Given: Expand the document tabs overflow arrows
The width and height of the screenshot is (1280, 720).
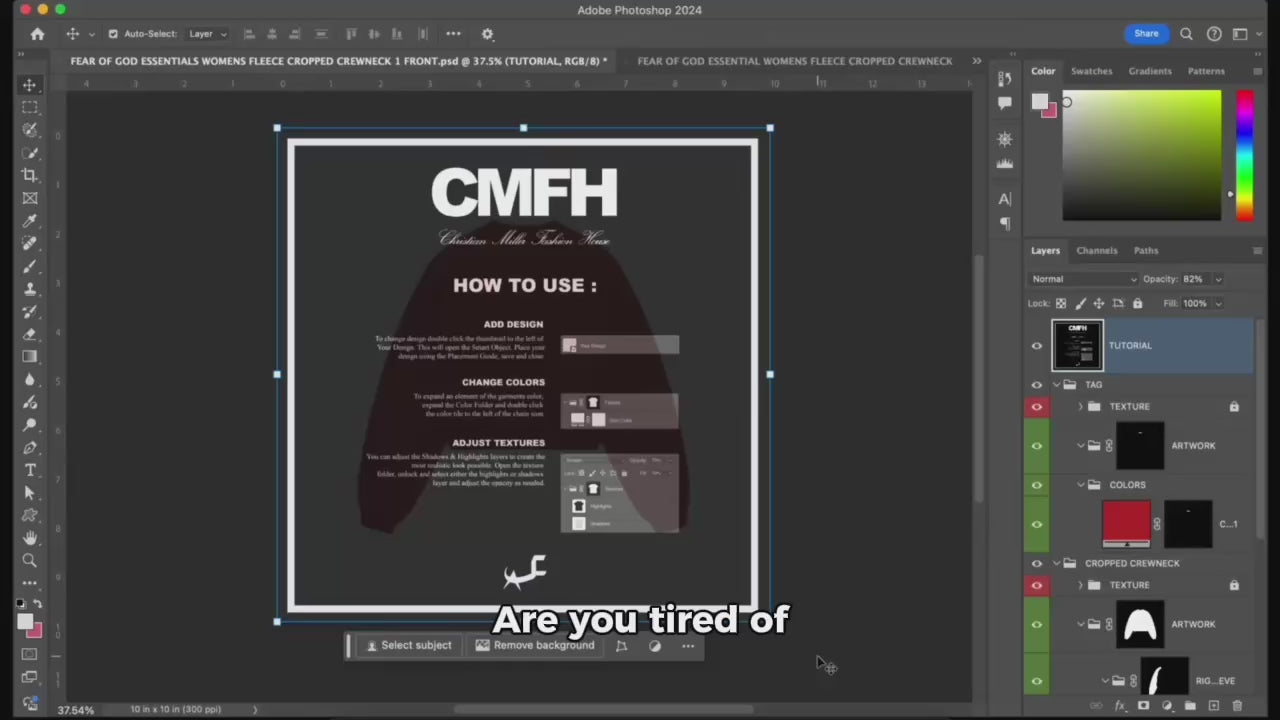Looking at the screenshot, I should pyautogui.click(x=977, y=61).
